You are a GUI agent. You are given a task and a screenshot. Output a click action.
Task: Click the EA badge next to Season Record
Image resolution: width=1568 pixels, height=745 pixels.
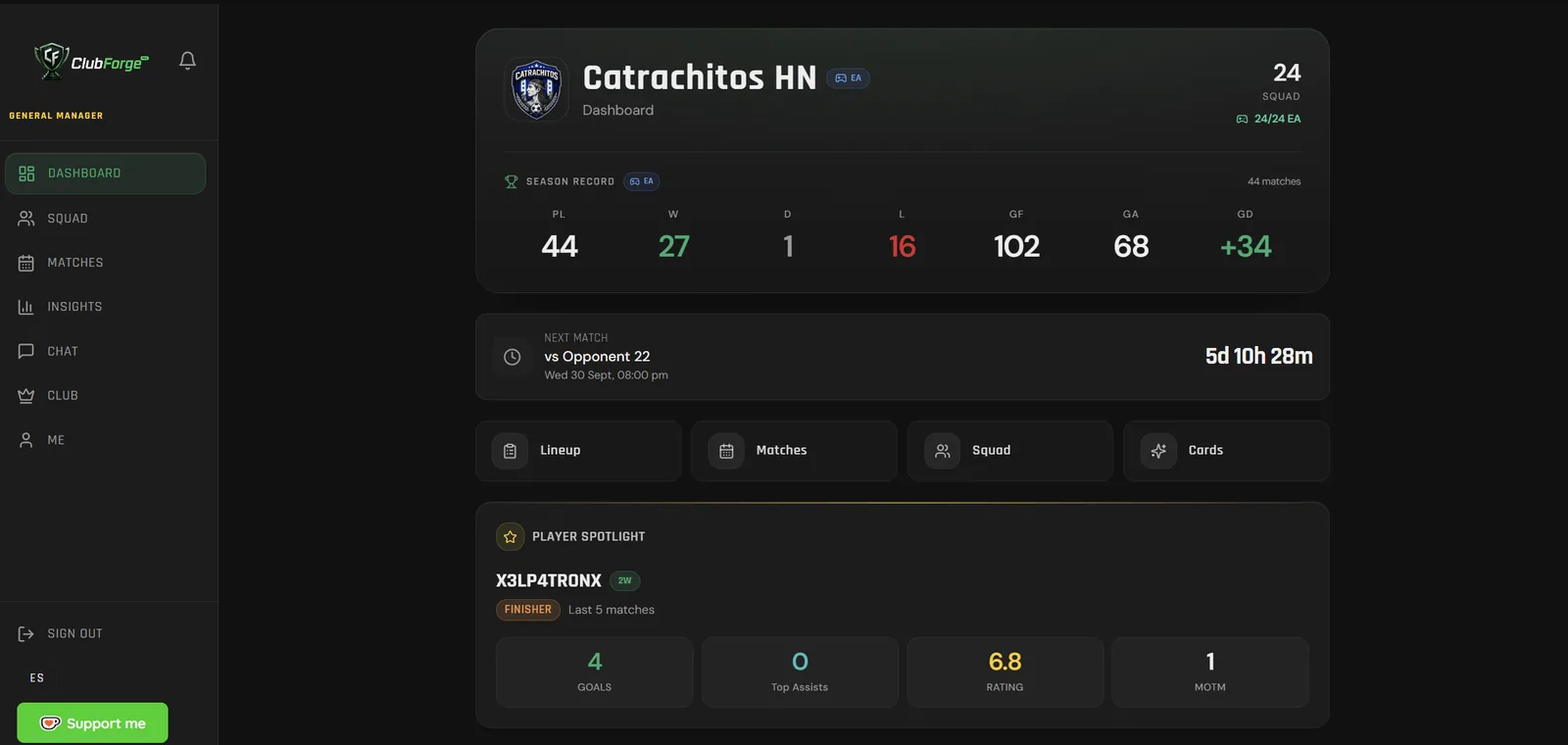(642, 181)
